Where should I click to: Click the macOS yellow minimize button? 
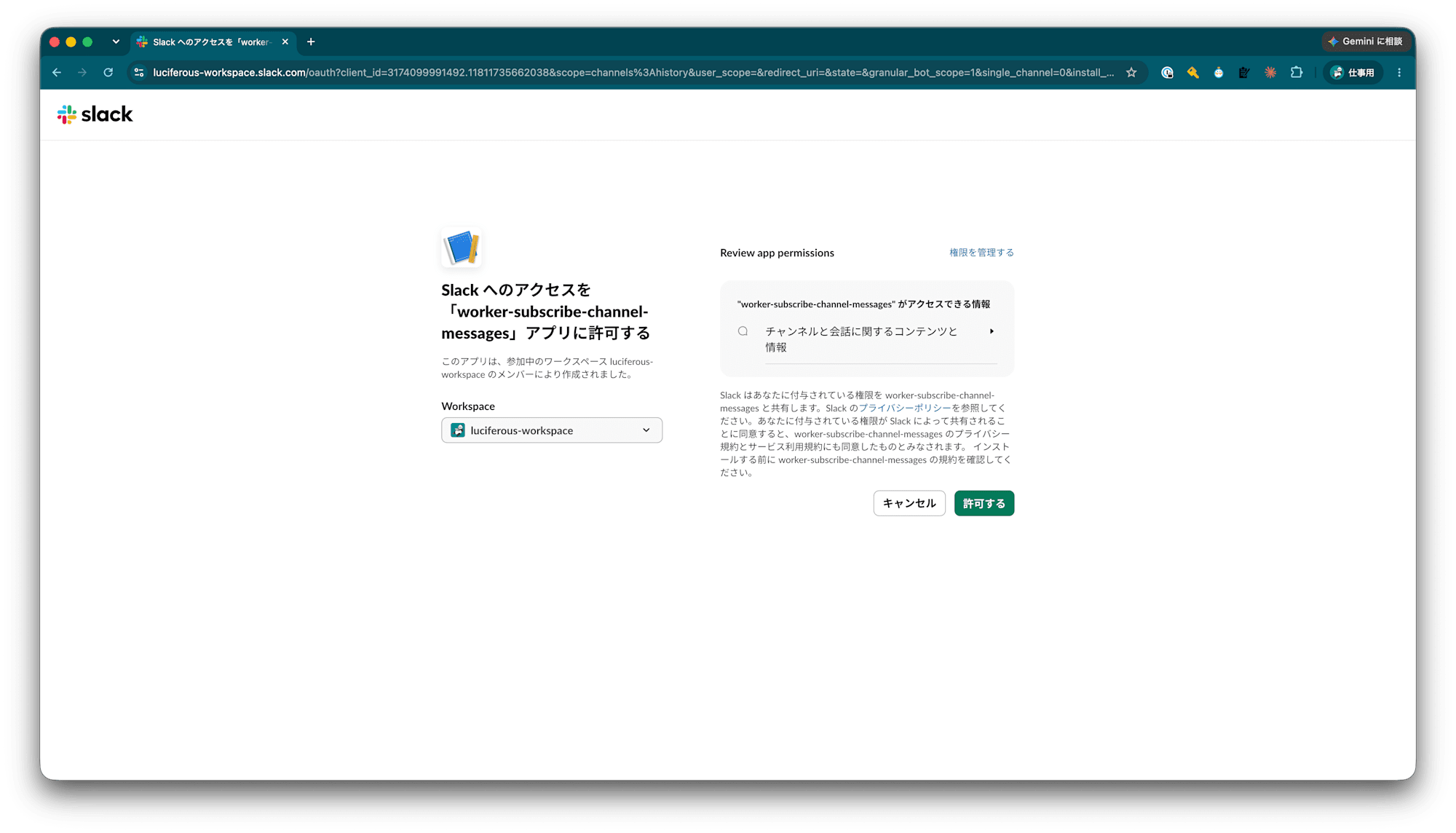point(71,42)
